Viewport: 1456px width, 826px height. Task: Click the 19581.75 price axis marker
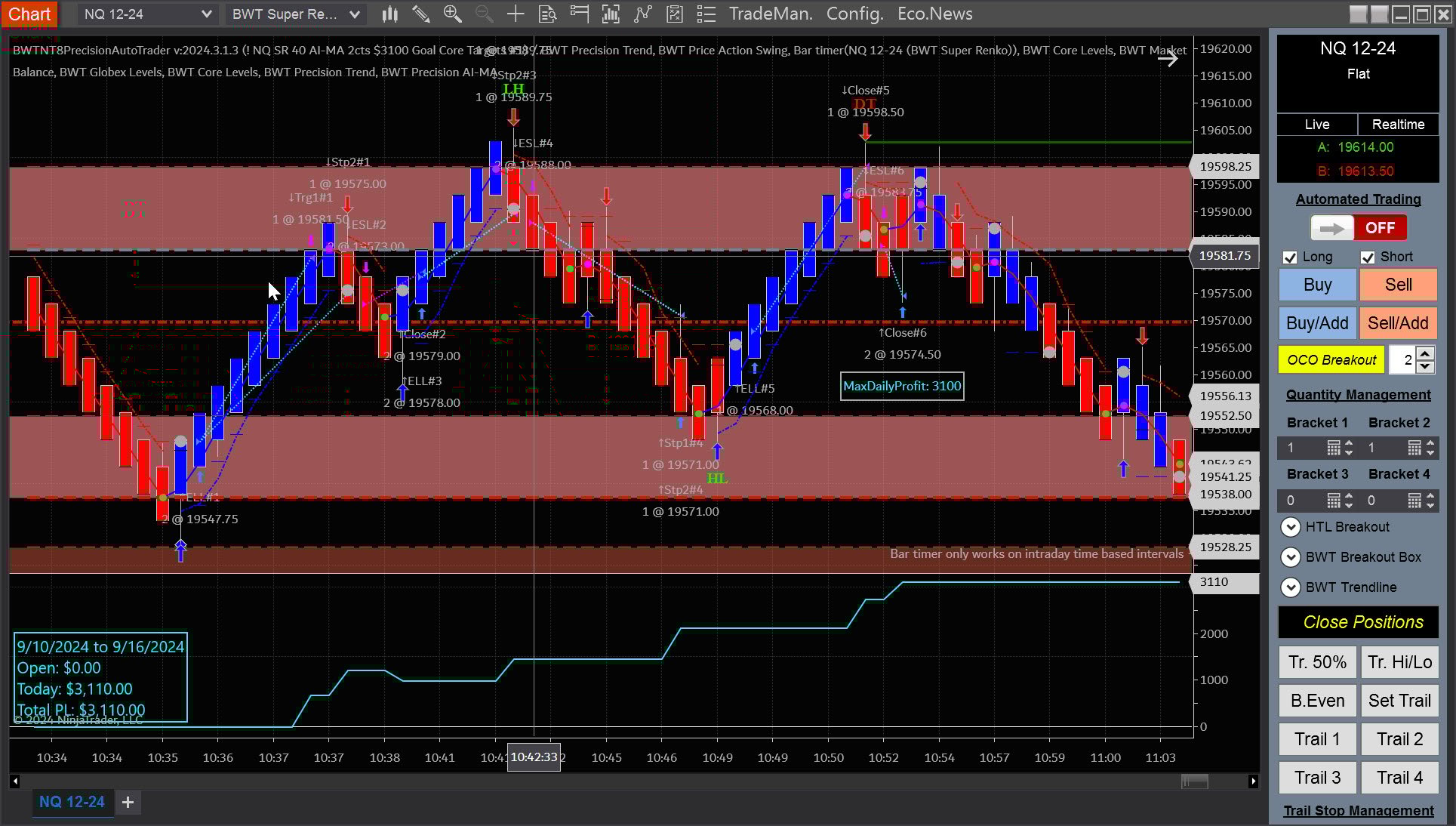(1224, 255)
